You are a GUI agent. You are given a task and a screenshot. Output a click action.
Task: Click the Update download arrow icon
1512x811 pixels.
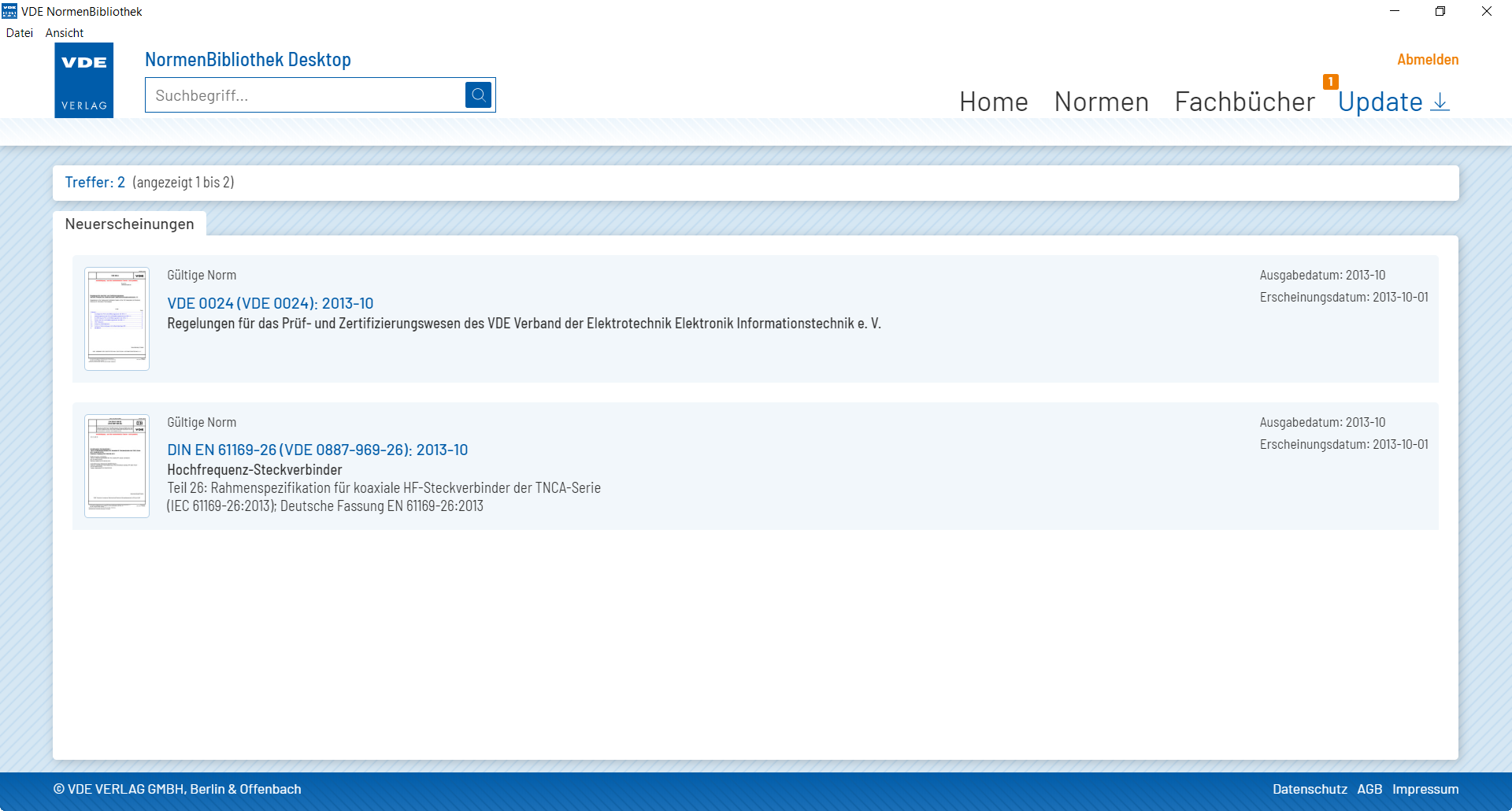click(x=1440, y=102)
